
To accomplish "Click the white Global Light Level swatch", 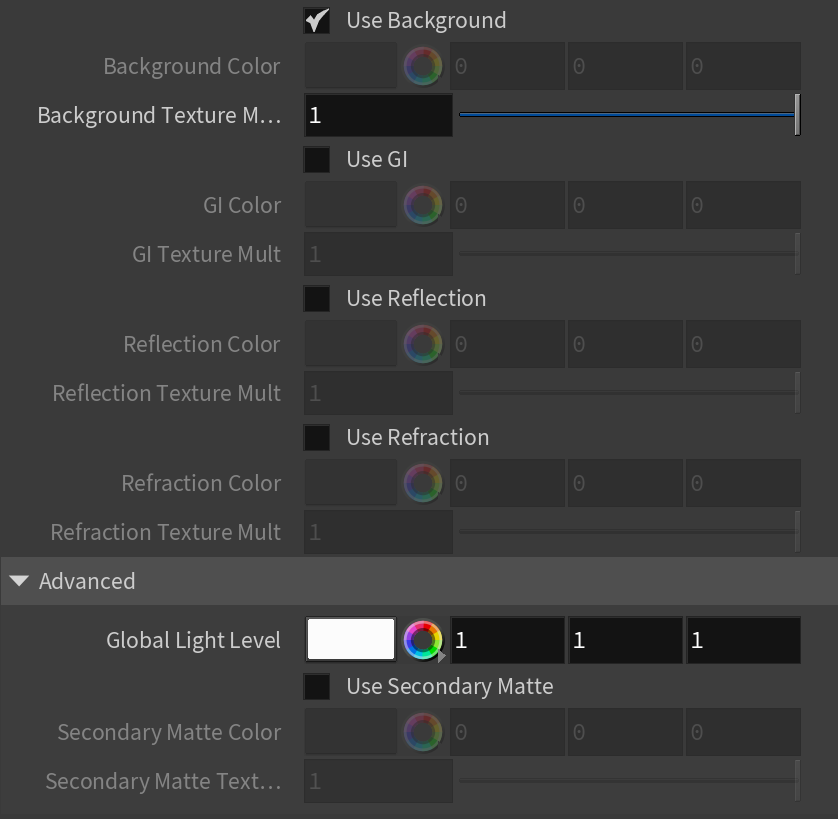I will click(x=351, y=639).
